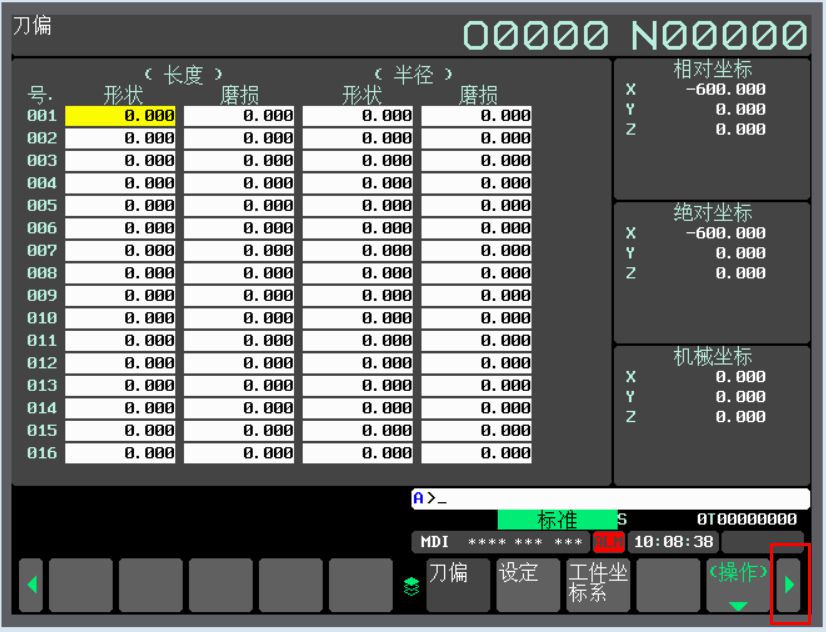This screenshot has height=632, width=826.
Task: Click the (长度) column group header
Action: (183, 75)
